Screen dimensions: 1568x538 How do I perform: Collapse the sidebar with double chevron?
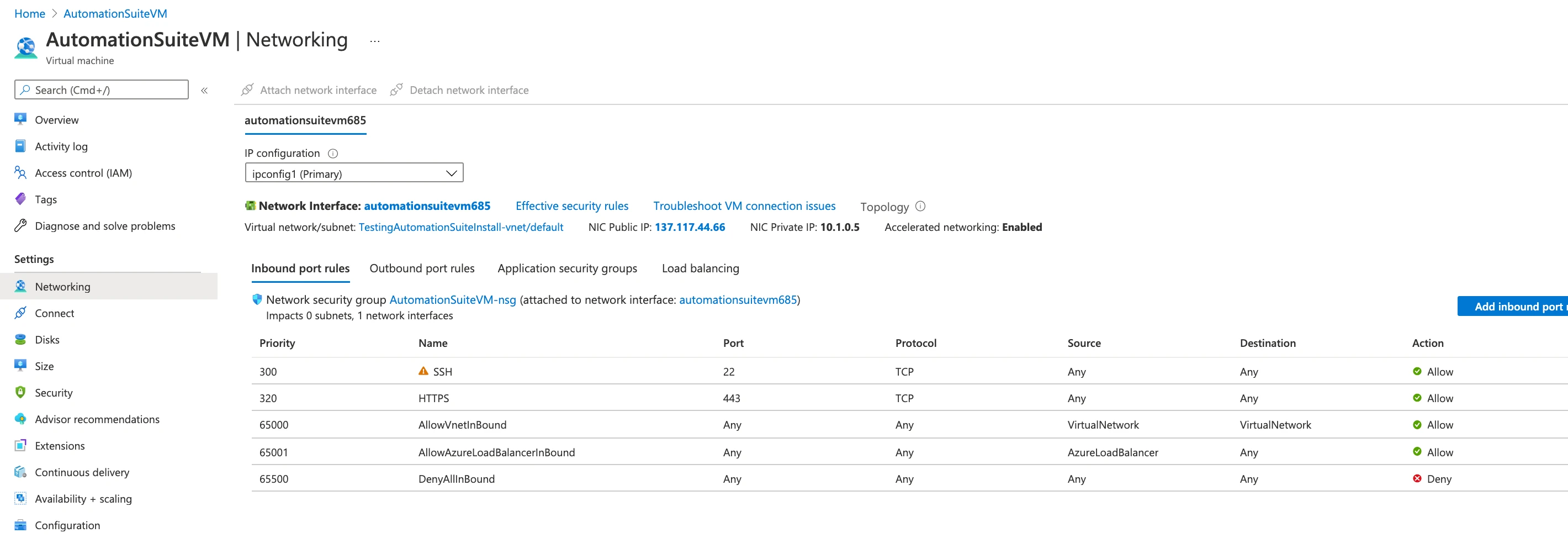pyautogui.click(x=204, y=90)
